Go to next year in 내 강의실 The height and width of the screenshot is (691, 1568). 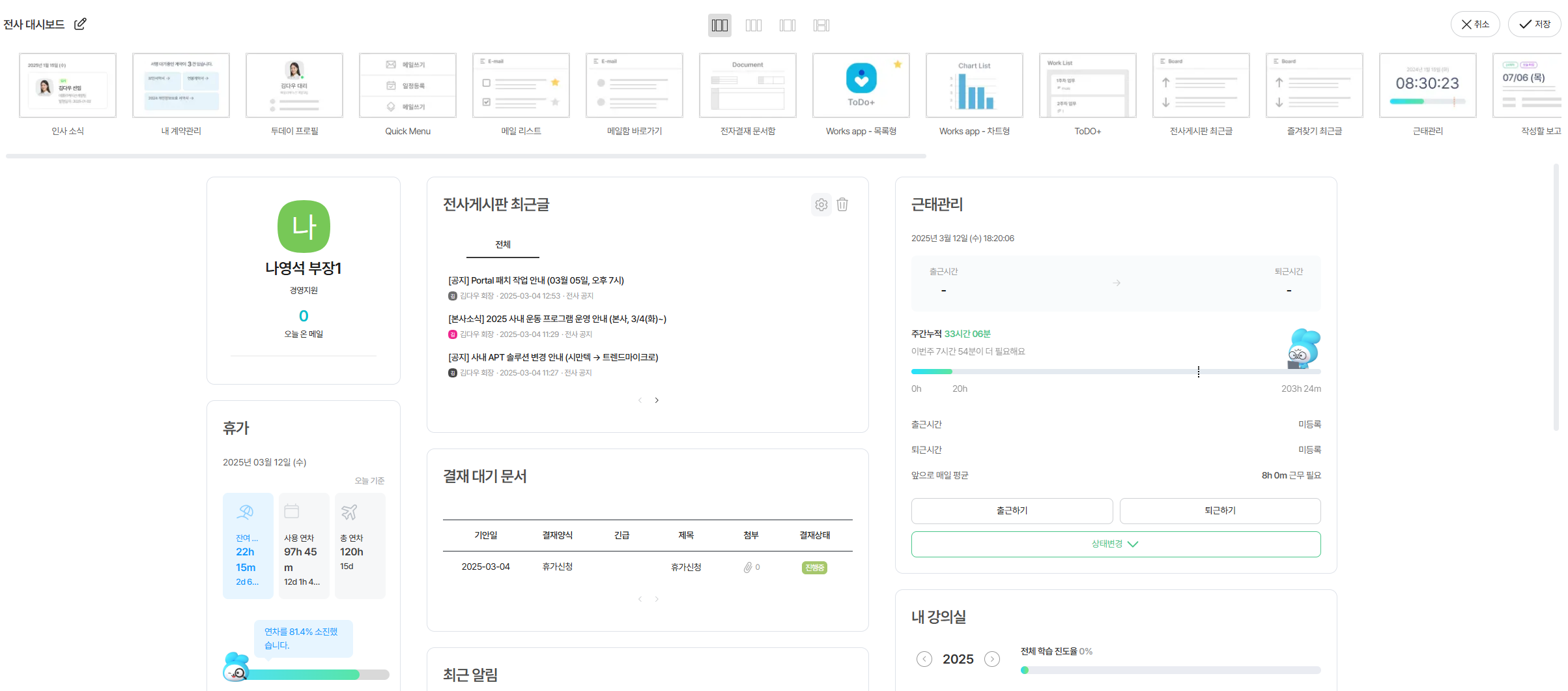(x=991, y=659)
